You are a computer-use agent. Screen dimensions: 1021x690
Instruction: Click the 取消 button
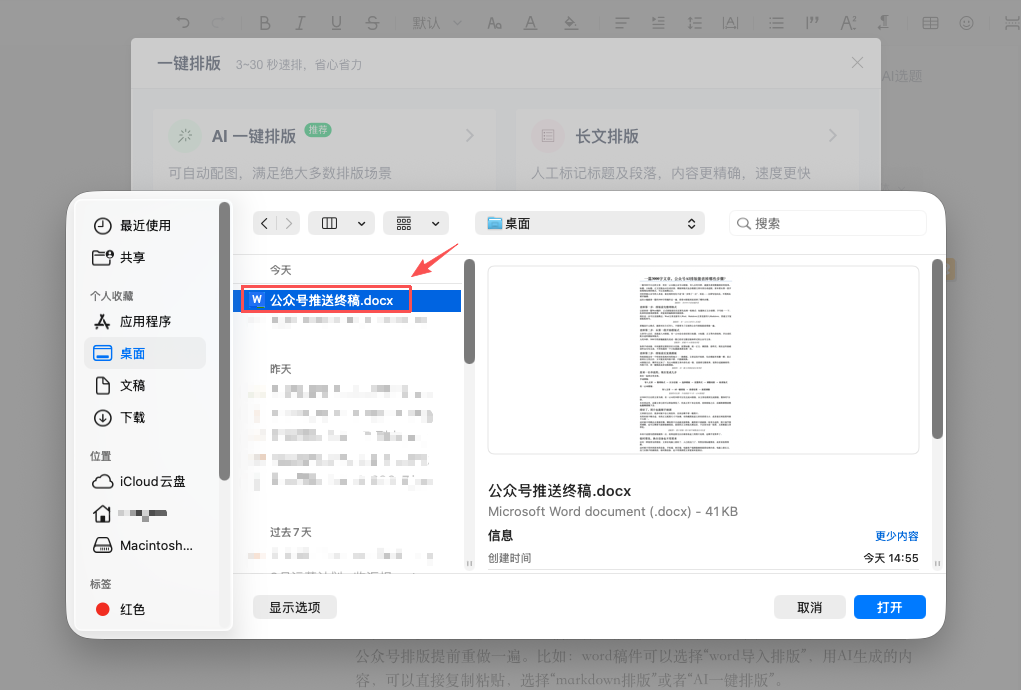click(809, 607)
